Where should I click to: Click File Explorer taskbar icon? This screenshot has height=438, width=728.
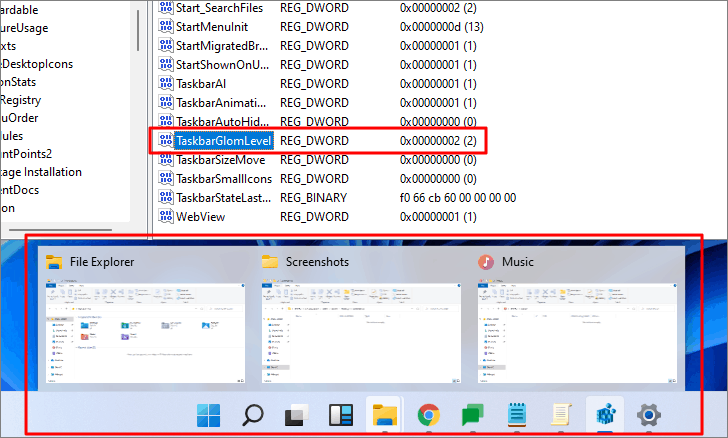pos(384,415)
